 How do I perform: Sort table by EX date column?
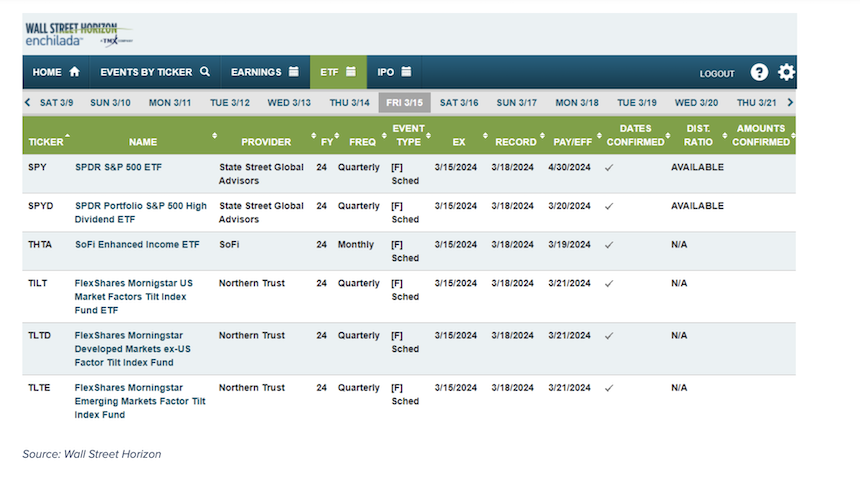[459, 142]
